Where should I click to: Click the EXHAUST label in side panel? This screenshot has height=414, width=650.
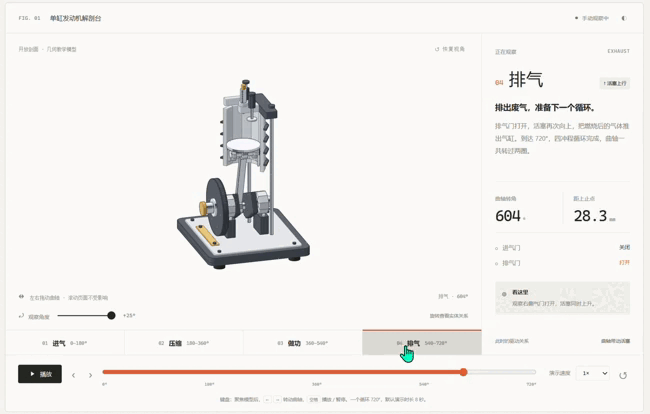pyautogui.click(x=618, y=51)
